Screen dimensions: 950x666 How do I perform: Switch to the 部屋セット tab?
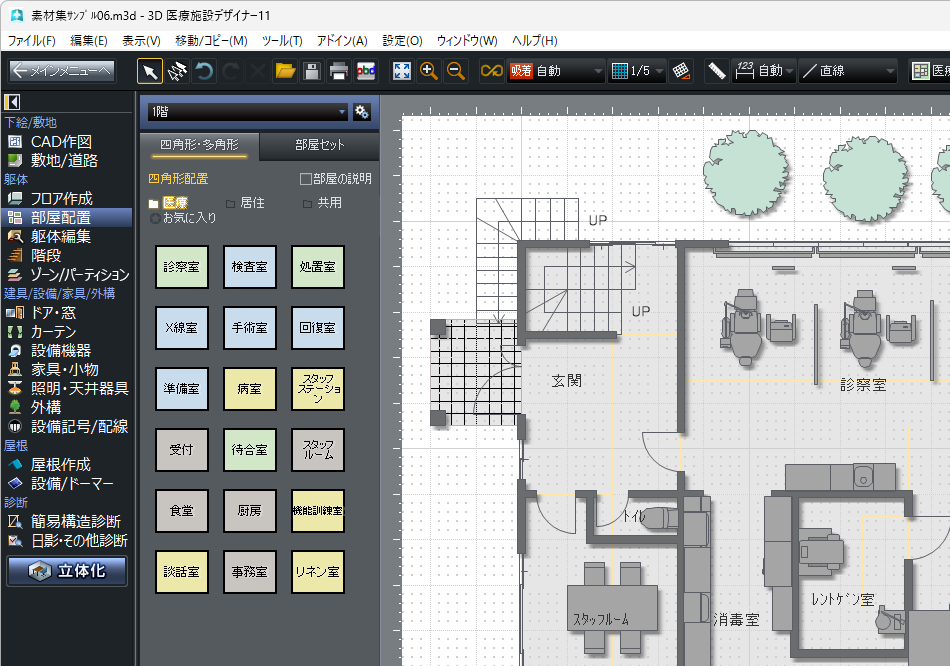[x=319, y=145]
